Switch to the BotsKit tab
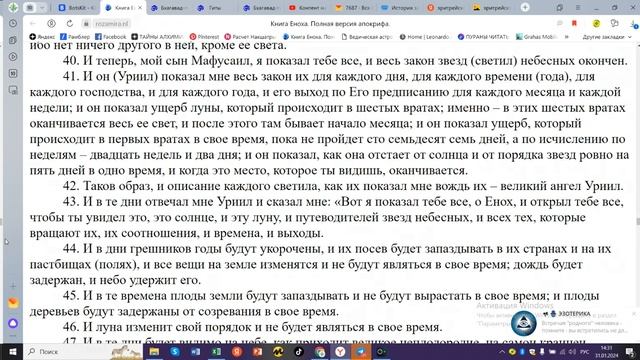This screenshot has height=360, width=640. point(76,7)
